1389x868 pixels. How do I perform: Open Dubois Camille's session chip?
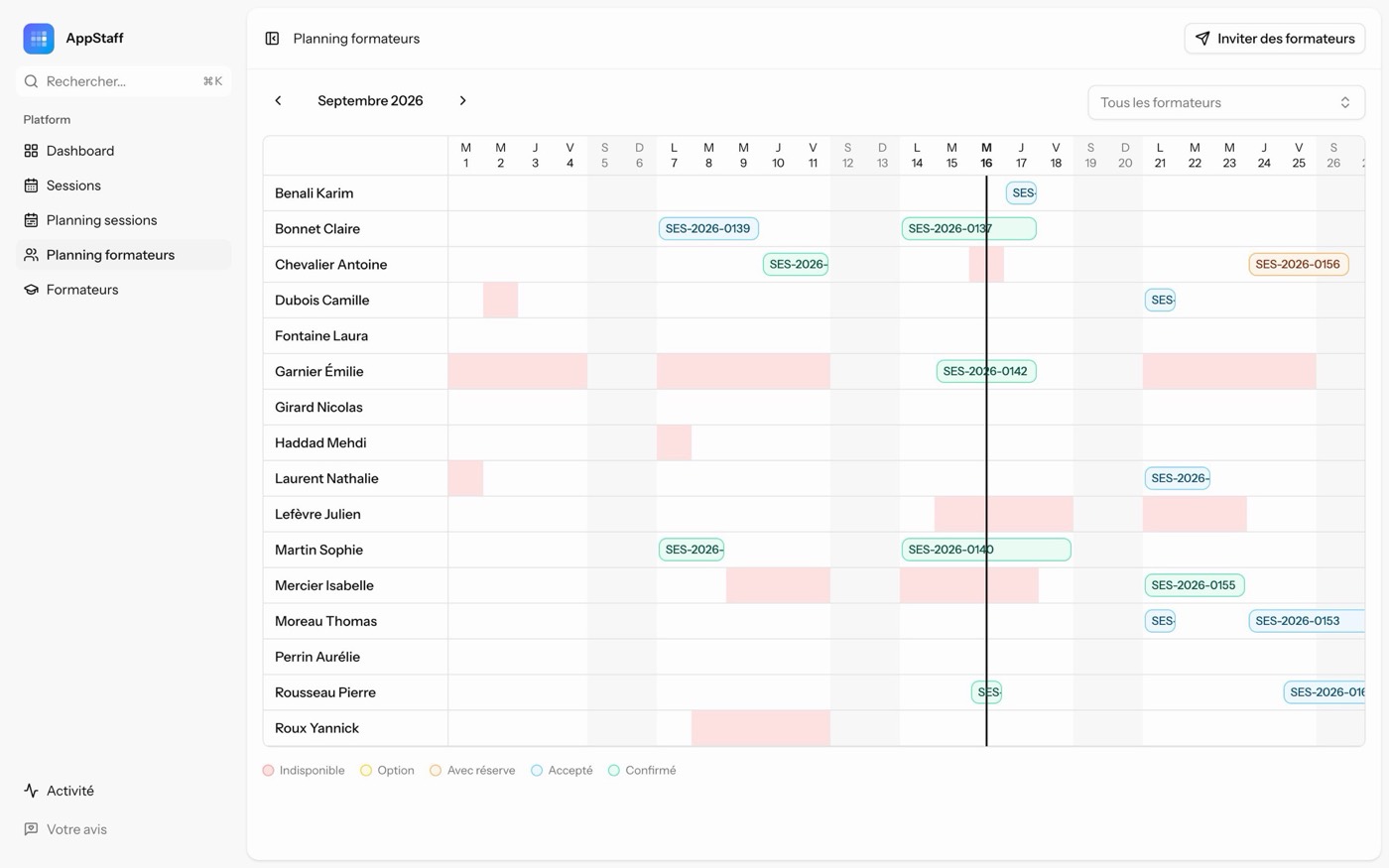click(1160, 300)
